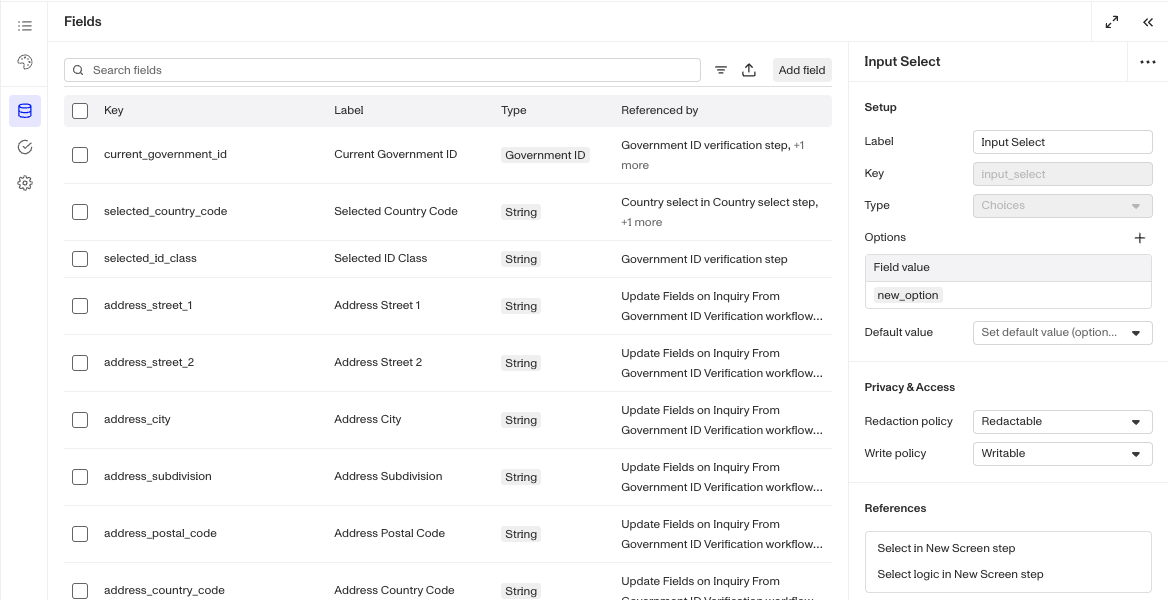Toggle the select-all checkbox in table header
The width and height of the screenshot is (1168, 600).
pyautogui.click(x=80, y=111)
